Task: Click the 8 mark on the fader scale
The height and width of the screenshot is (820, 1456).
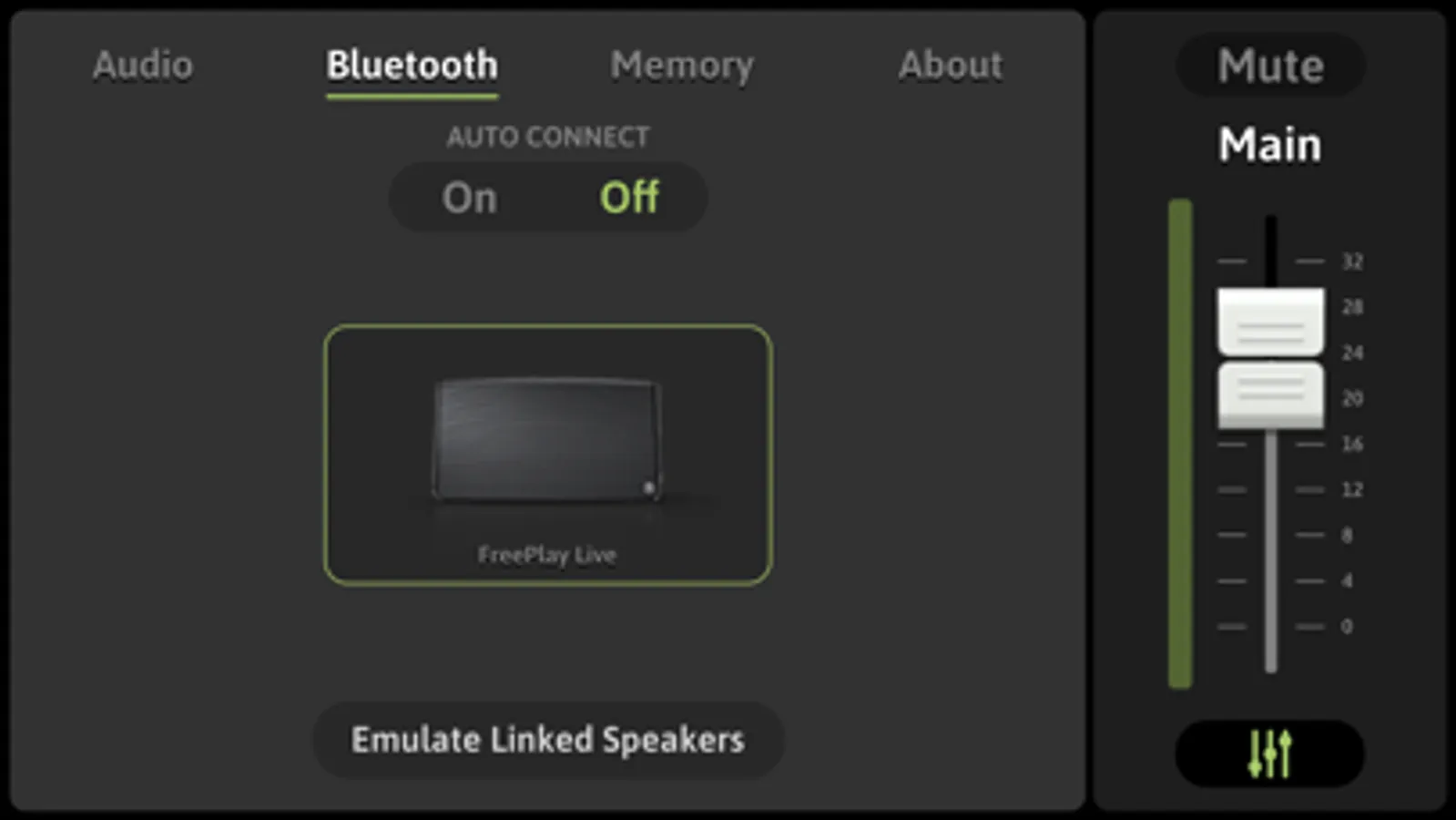Action: point(1347,535)
